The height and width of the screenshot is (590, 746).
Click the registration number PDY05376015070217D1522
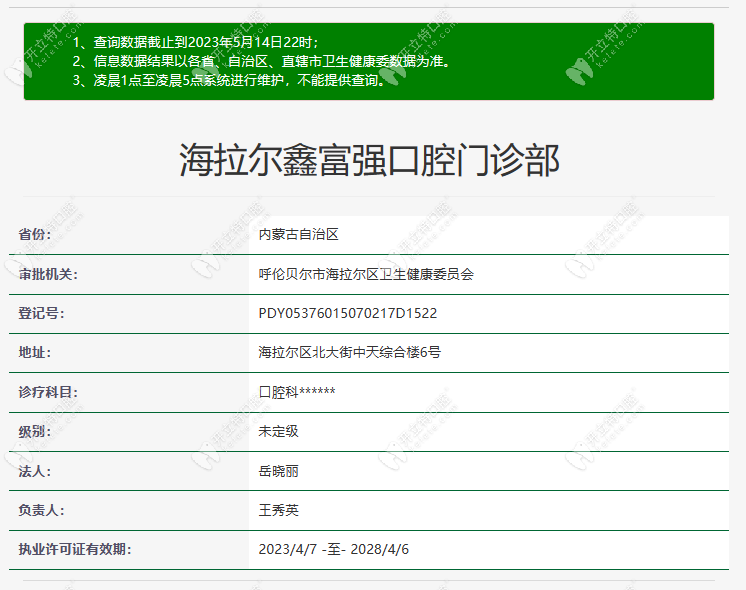point(347,313)
